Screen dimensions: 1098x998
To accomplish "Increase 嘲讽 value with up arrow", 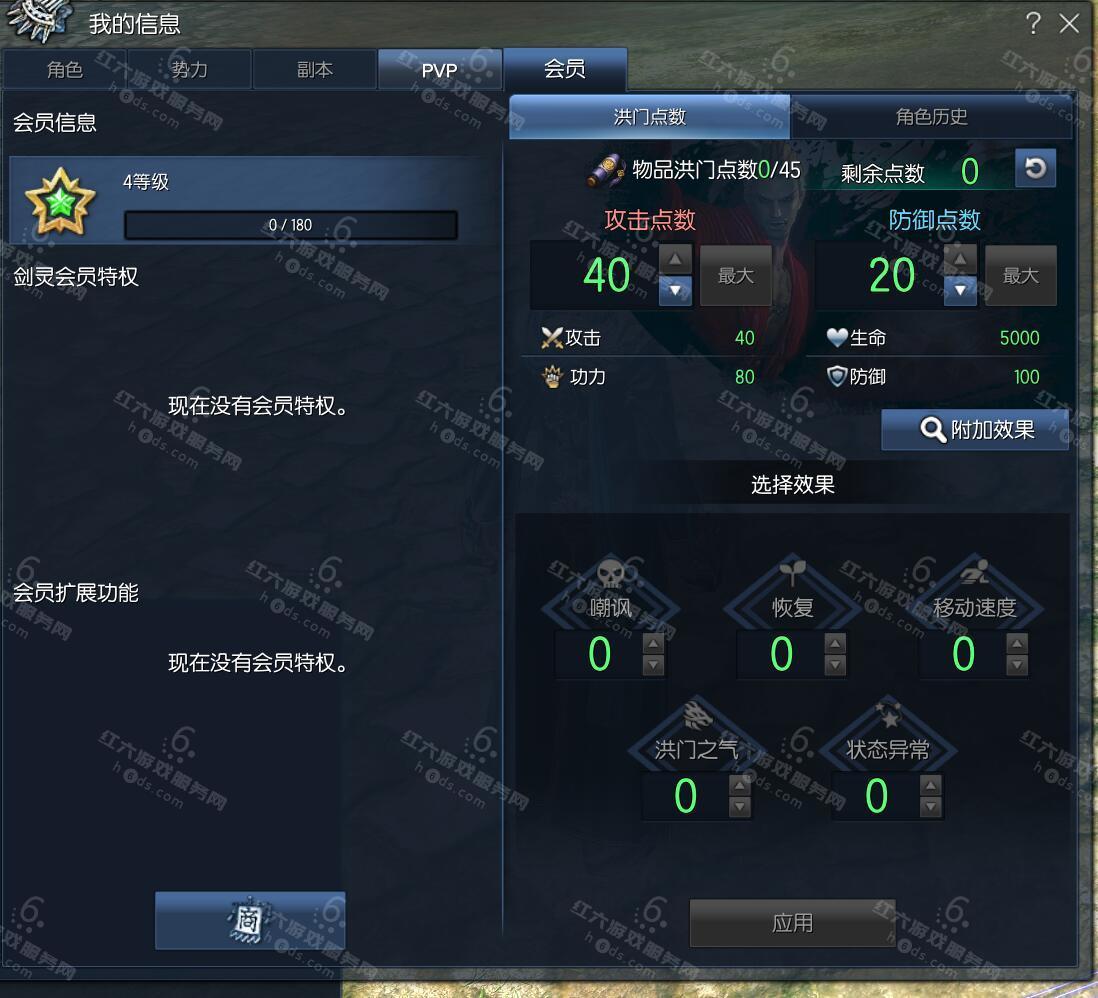I will (x=653, y=644).
